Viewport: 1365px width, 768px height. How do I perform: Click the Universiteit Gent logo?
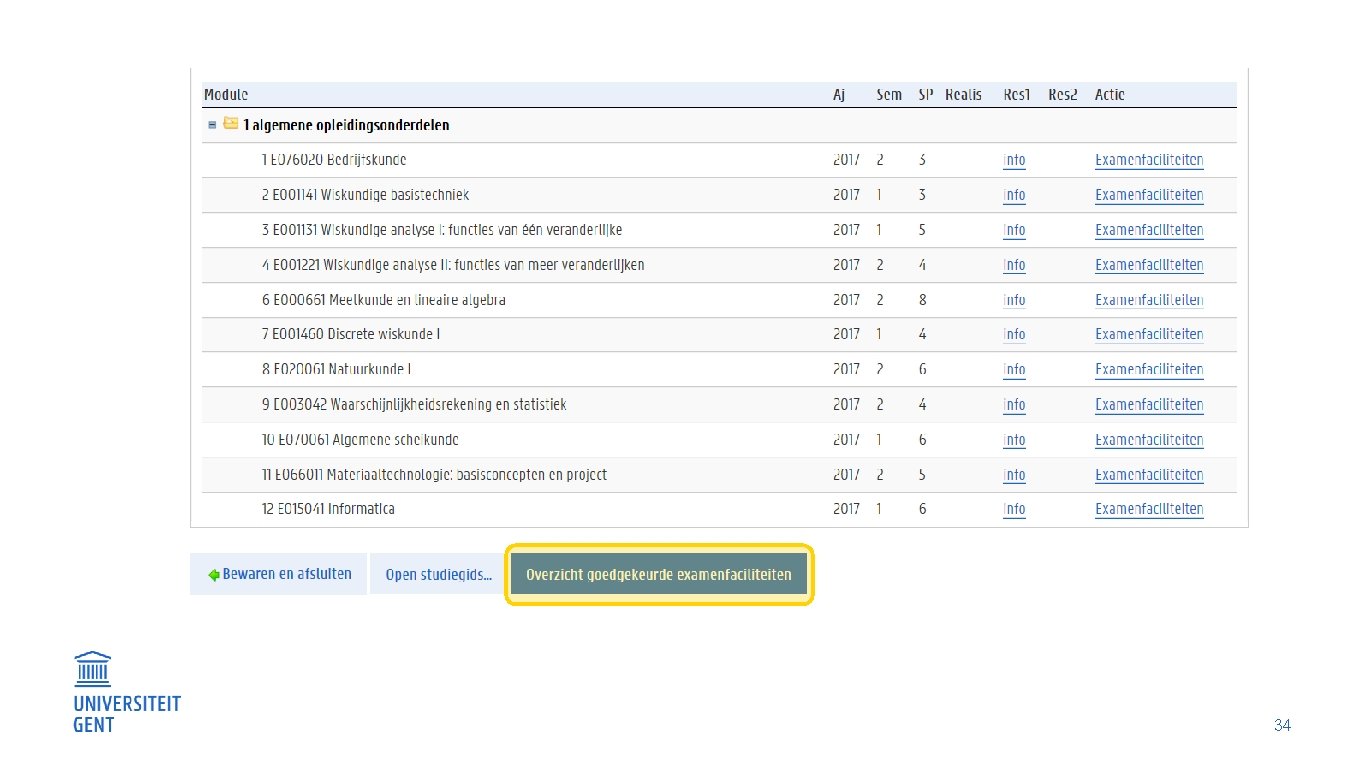click(126, 692)
